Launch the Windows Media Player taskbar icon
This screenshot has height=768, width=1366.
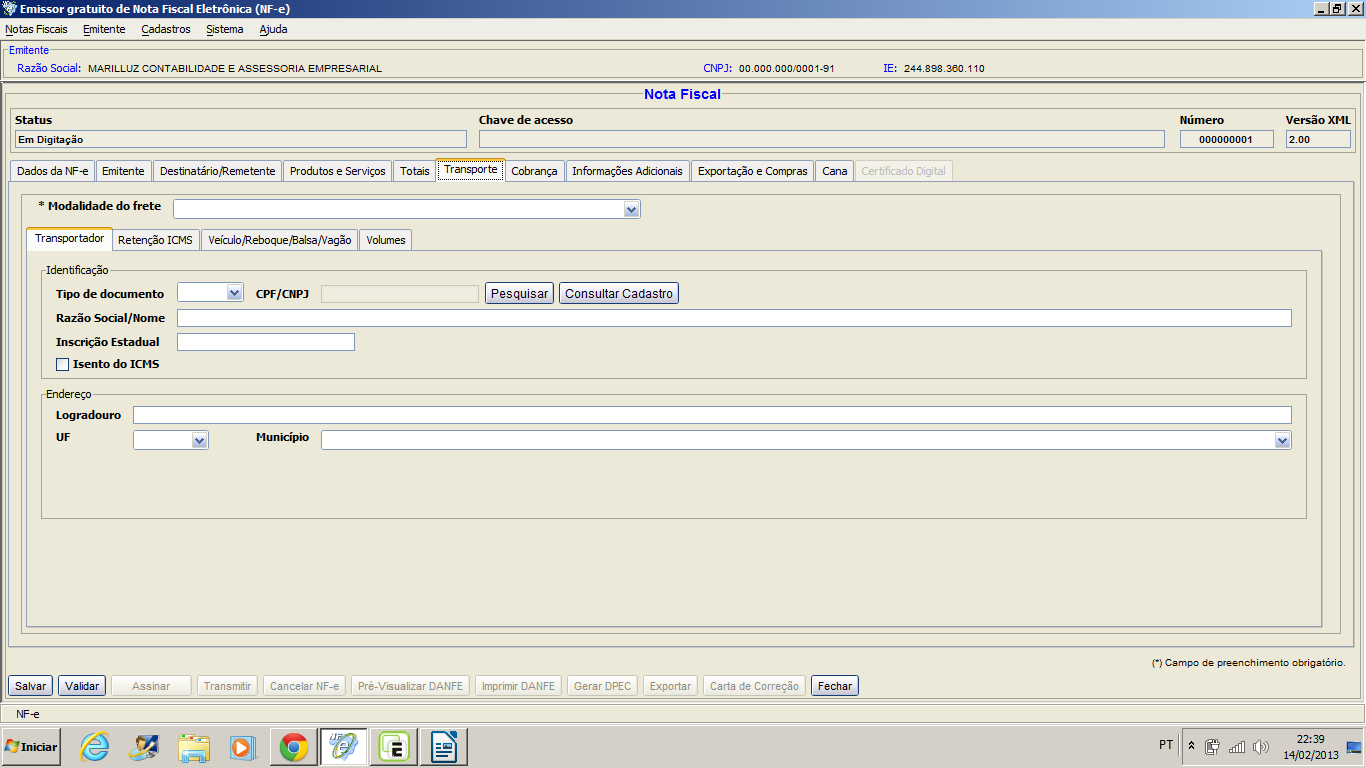[243, 747]
